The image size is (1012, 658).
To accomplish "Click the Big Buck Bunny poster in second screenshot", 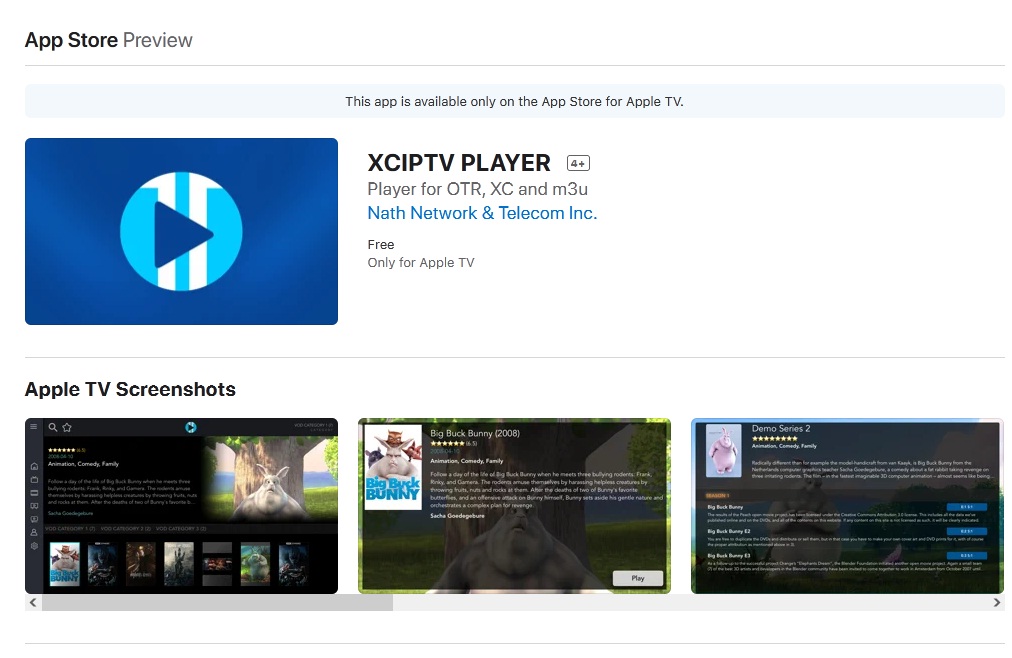I will click(393, 467).
